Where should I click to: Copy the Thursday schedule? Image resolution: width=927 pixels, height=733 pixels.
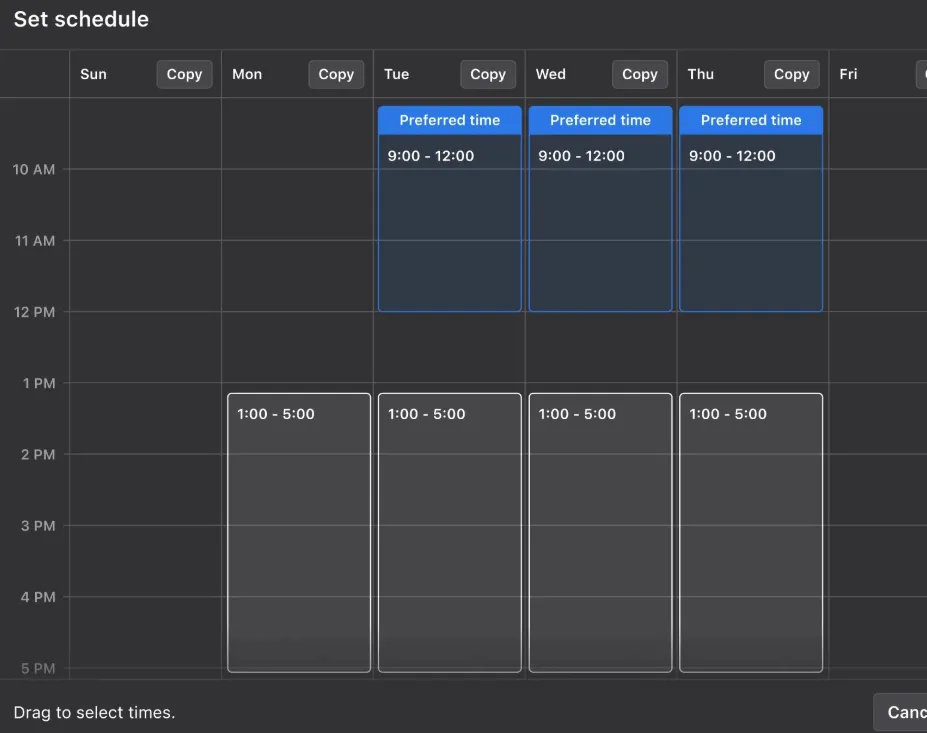(x=792, y=74)
